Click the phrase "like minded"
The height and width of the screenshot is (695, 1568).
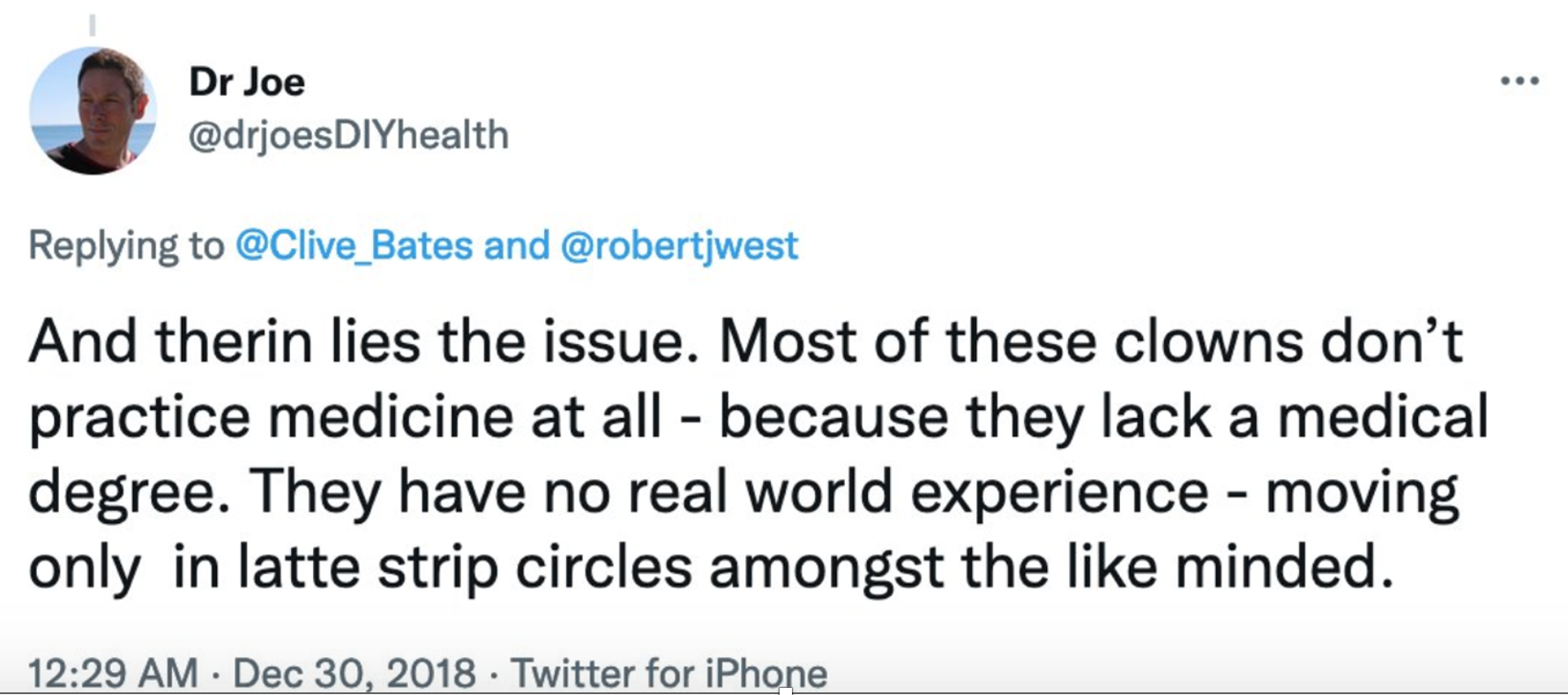(x=1230, y=567)
